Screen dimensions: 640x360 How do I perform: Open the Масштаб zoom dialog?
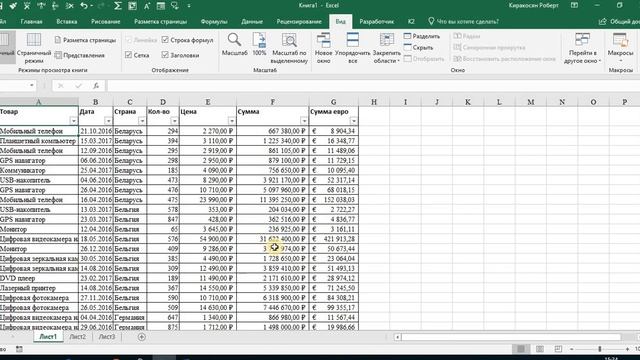[234, 44]
